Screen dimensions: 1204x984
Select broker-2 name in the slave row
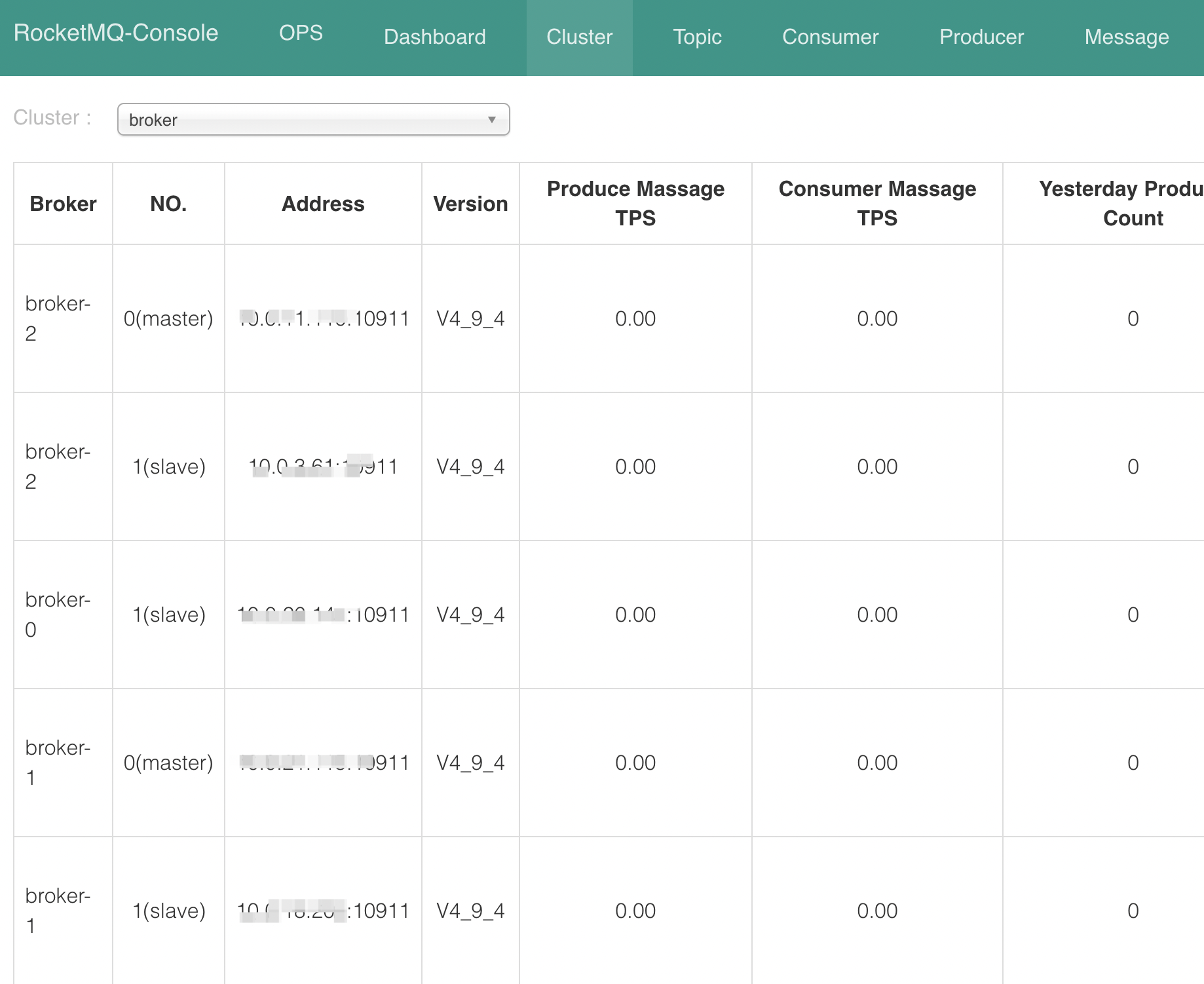[x=58, y=466]
